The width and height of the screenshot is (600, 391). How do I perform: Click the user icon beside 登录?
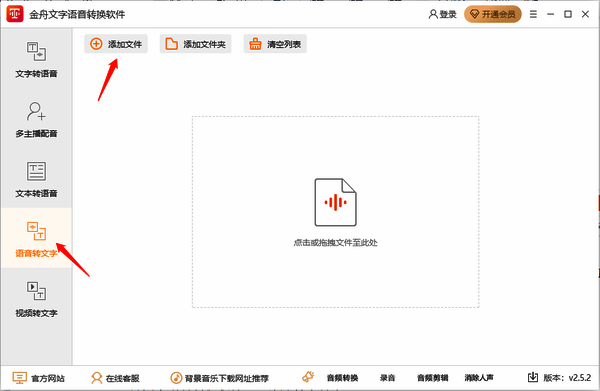(x=433, y=14)
